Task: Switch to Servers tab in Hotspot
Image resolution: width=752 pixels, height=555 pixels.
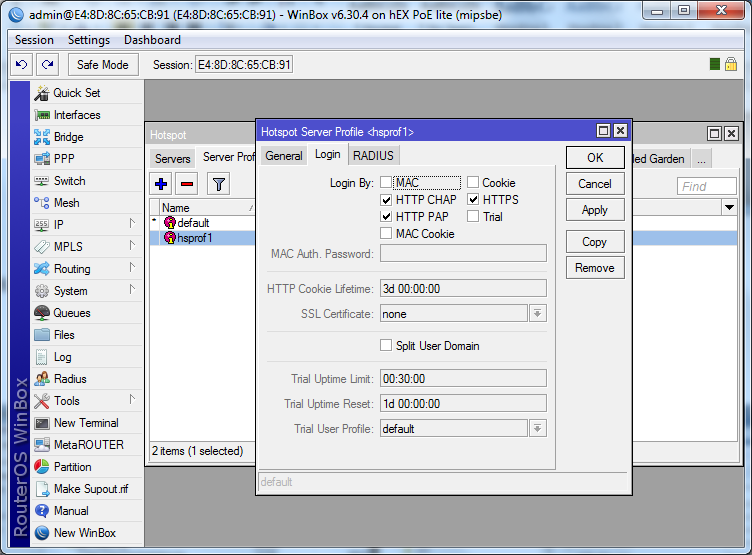Action: point(173,159)
